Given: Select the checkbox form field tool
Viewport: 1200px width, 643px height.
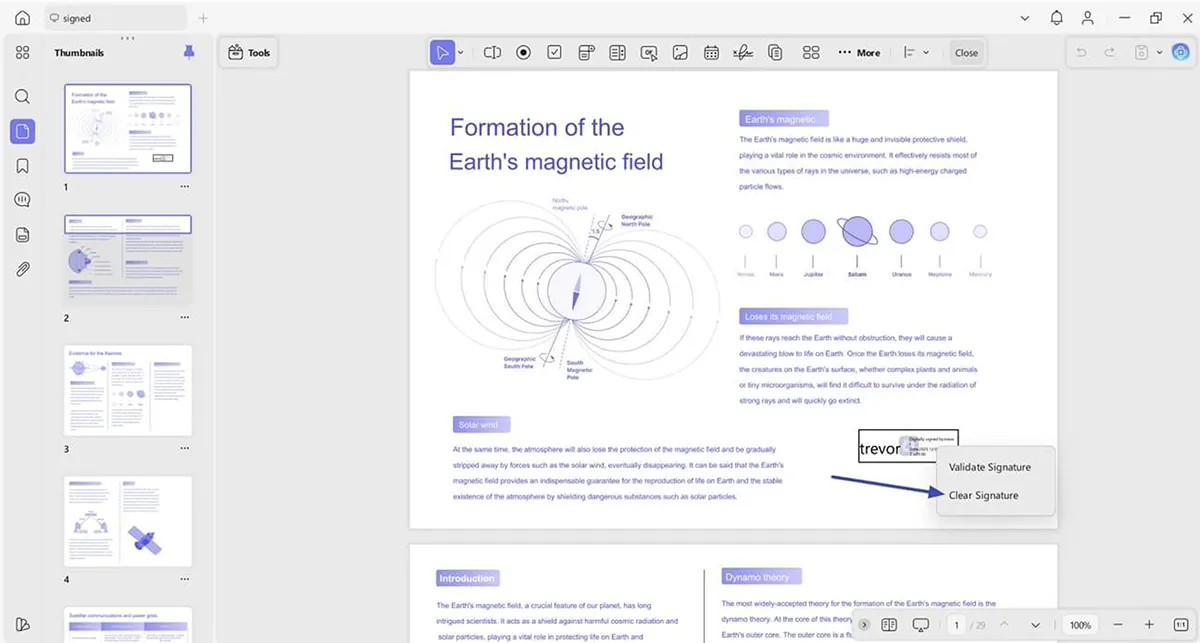Looking at the screenshot, I should [554, 53].
